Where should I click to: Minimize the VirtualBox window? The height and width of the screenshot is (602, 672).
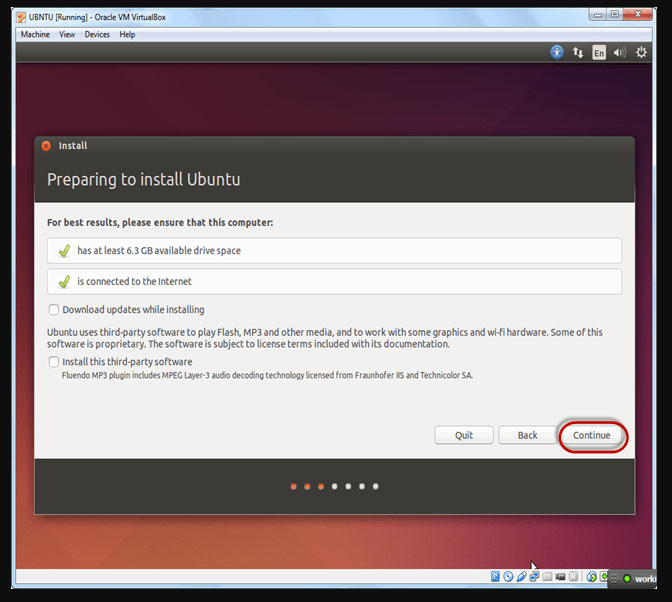(x=598, y=15)
